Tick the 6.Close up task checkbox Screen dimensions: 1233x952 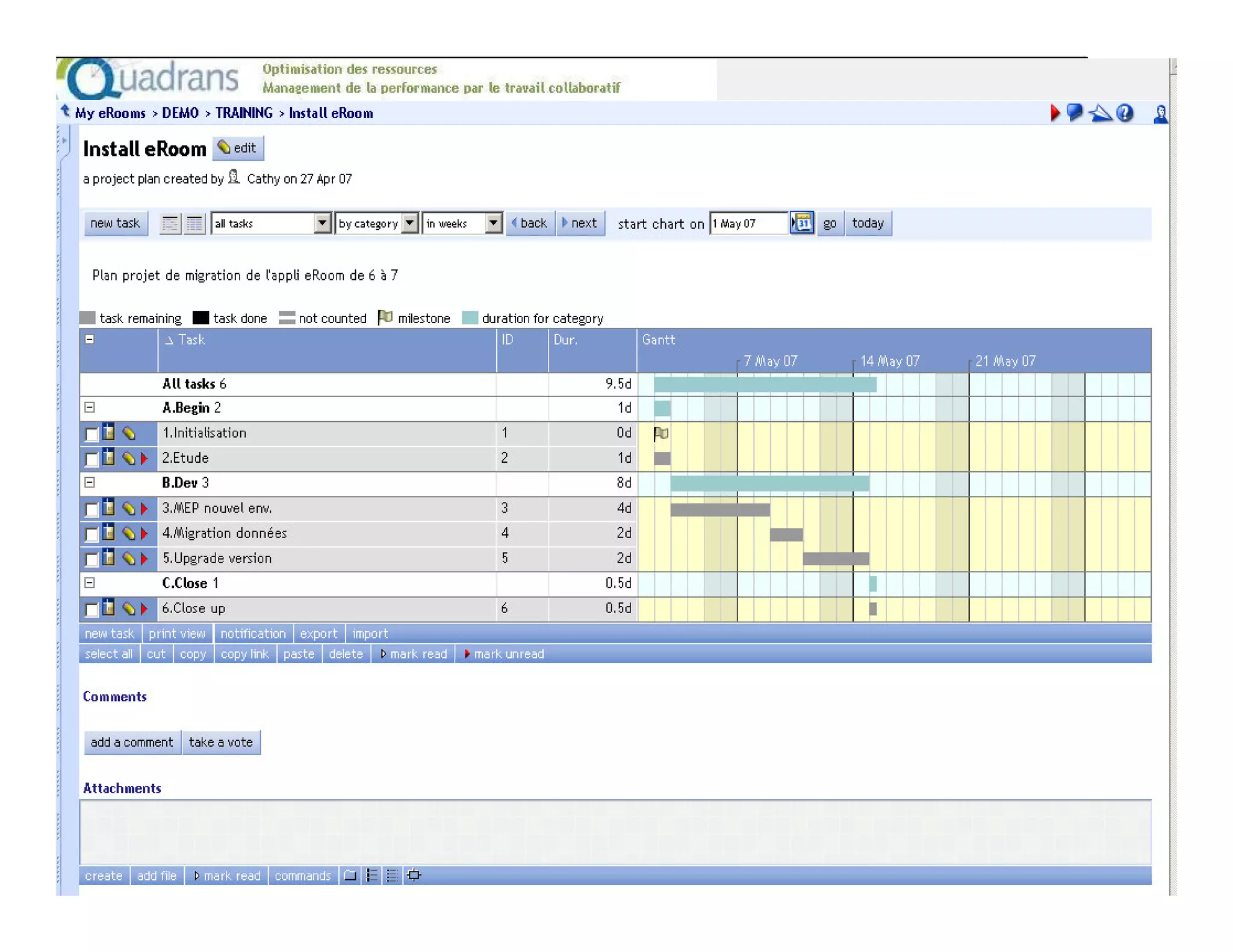point(92,610)
